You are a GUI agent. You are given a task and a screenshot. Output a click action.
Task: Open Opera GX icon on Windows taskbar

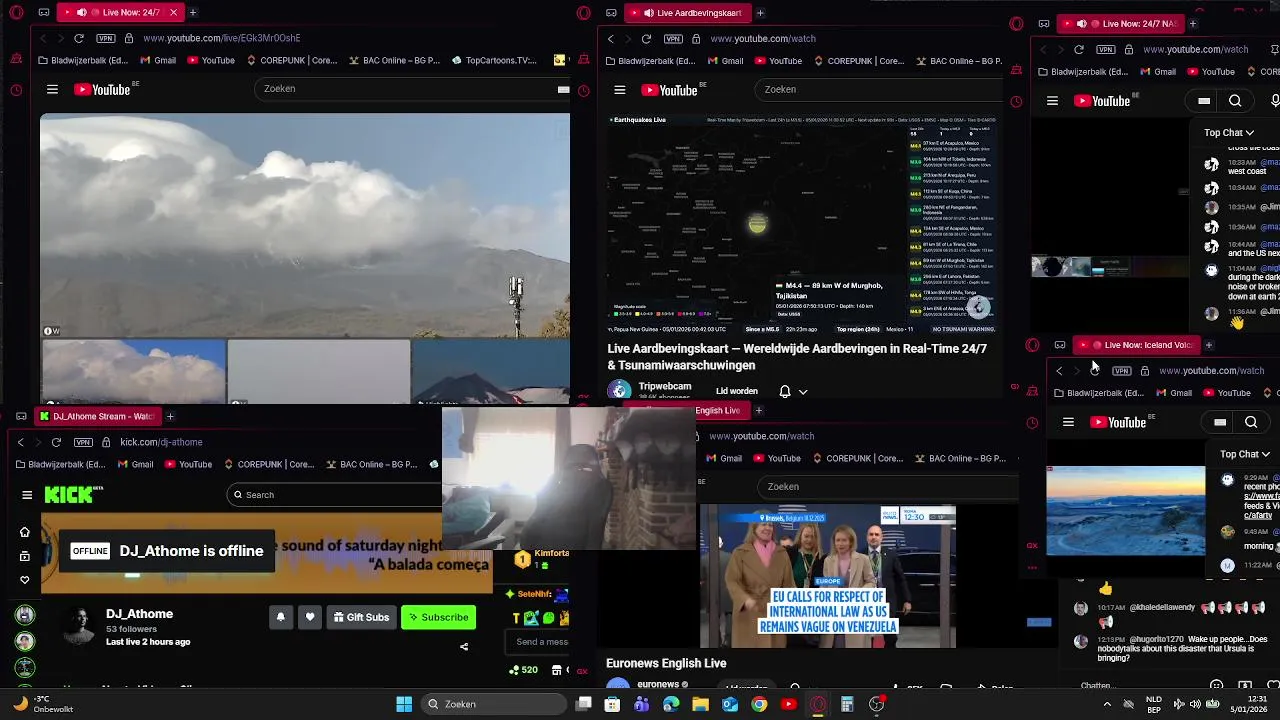(x=818, y=704)
